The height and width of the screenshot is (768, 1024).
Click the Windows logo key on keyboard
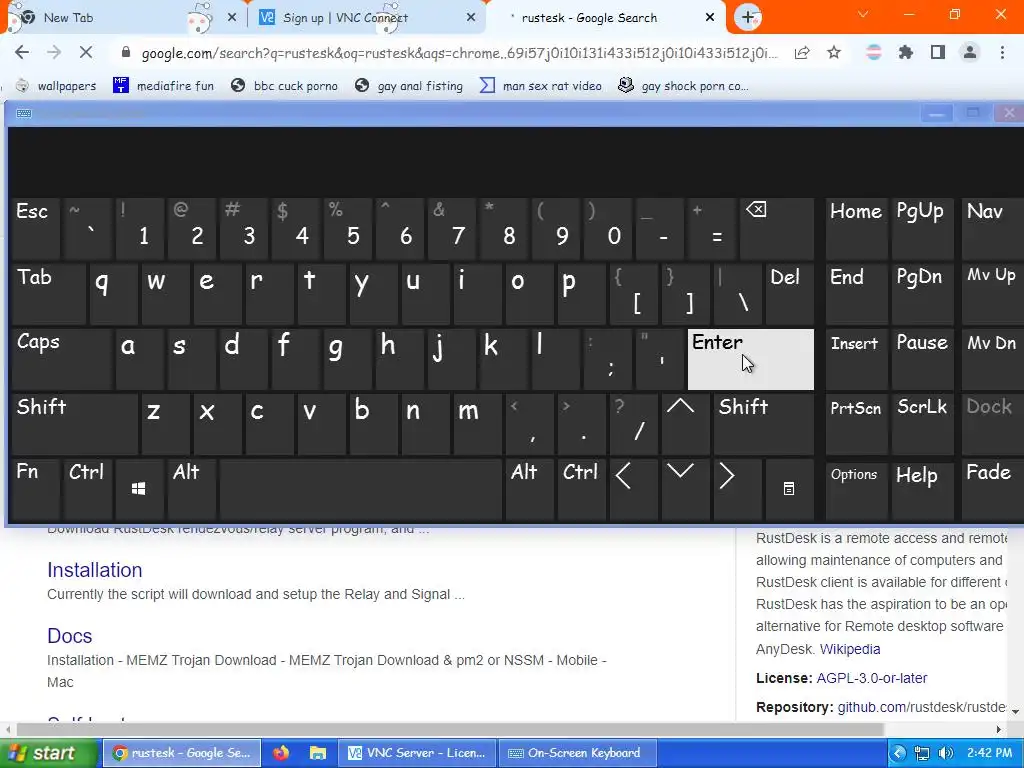[x=138, y=489]
